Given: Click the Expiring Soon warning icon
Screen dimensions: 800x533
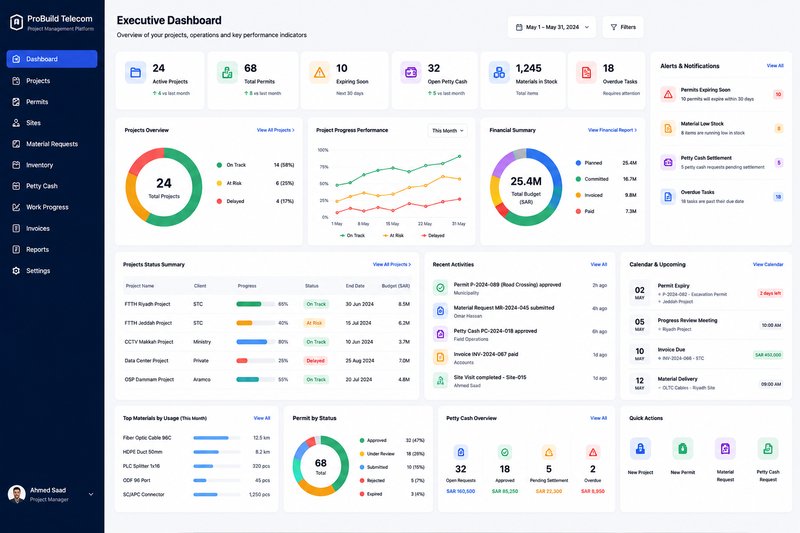Looking at the screenshot, I should (319, 73).
